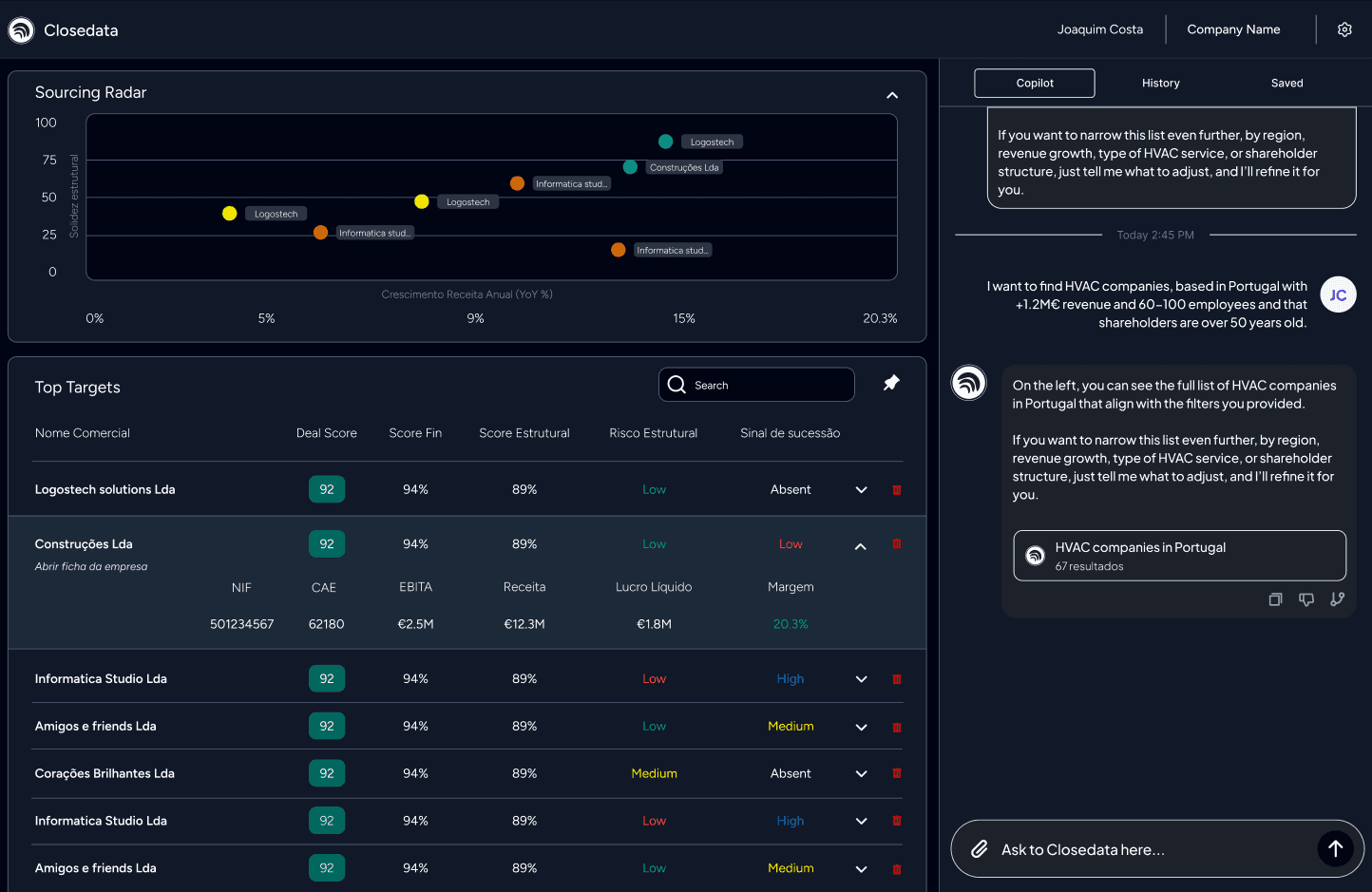Image resolution: width=1372 pixels, height=892 pixels.
Task: Click the branch icon under the response
Action: 1337,599
